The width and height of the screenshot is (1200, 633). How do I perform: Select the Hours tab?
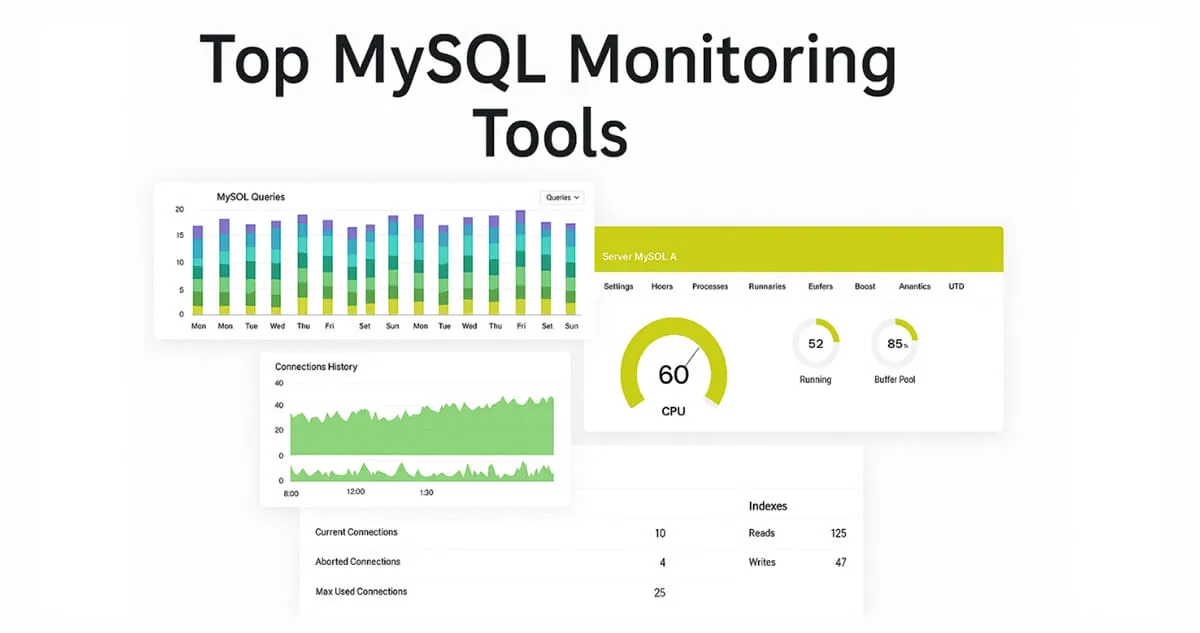[x=661, y=286]
